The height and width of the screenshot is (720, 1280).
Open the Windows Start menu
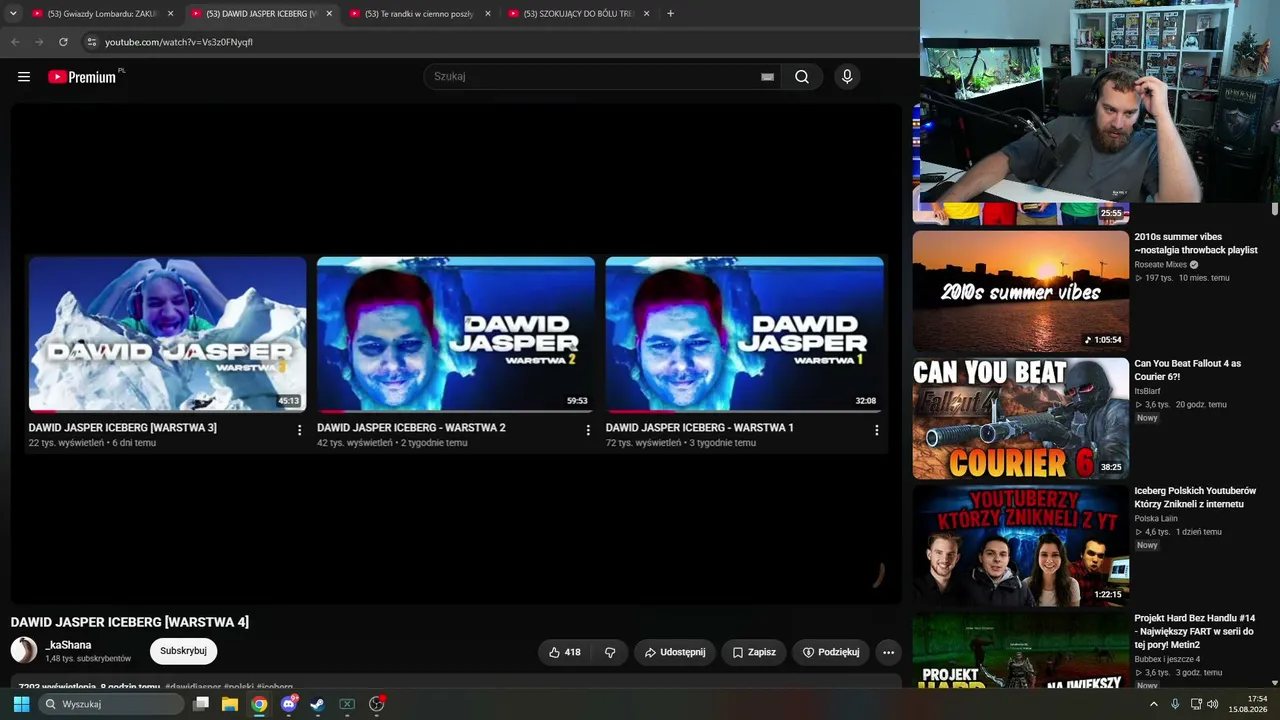tap(21, 704)
